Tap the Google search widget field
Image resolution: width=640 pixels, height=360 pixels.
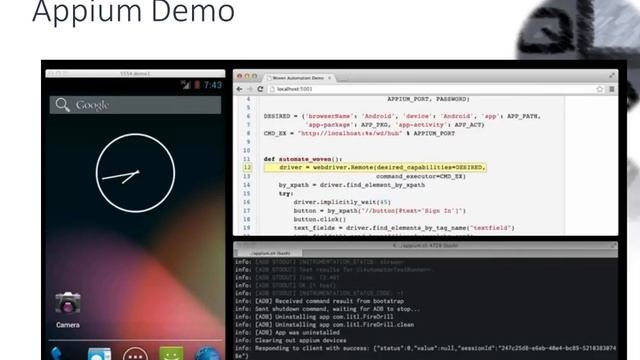tap(135, 105)
